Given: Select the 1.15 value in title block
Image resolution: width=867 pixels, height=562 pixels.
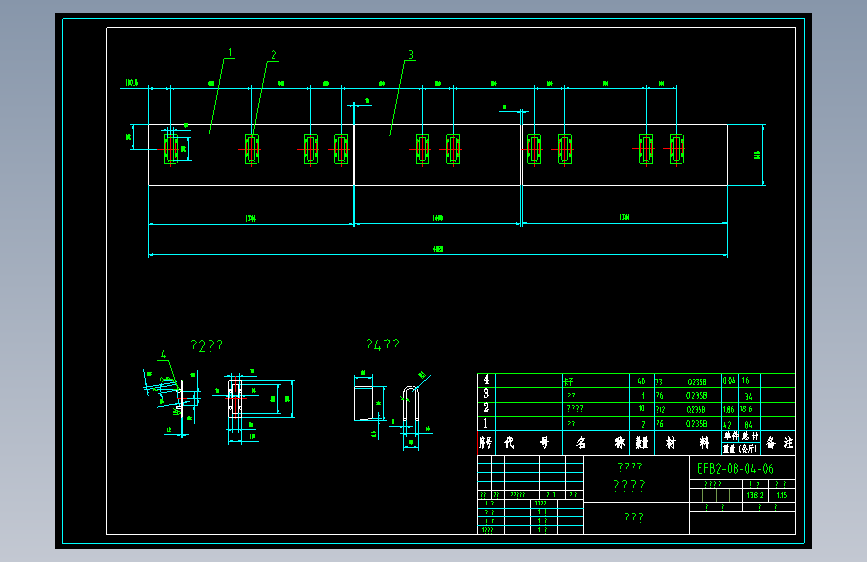Looking at the screenshot, I should (782, 495).
